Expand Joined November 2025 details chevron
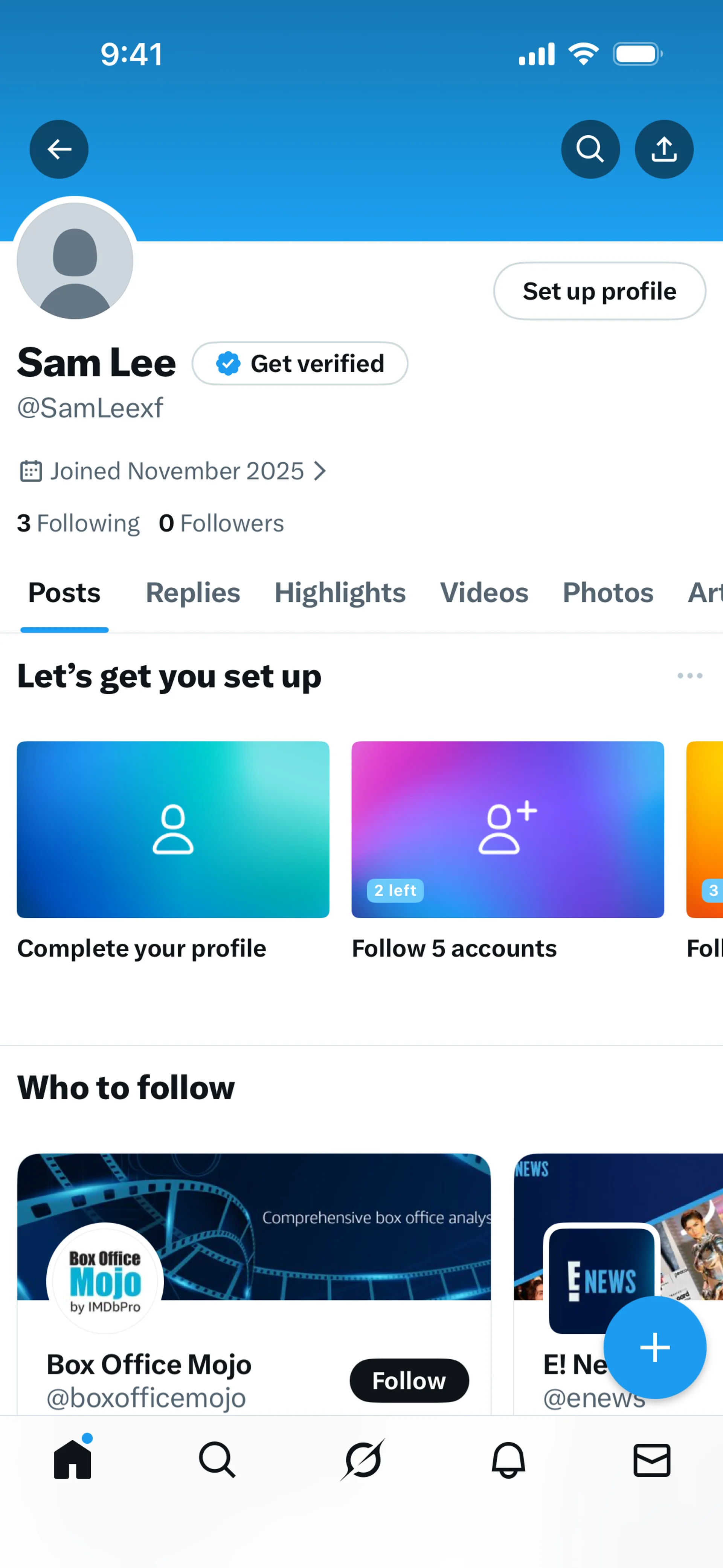The image size is (723, 1568). [x=320, y=471]
